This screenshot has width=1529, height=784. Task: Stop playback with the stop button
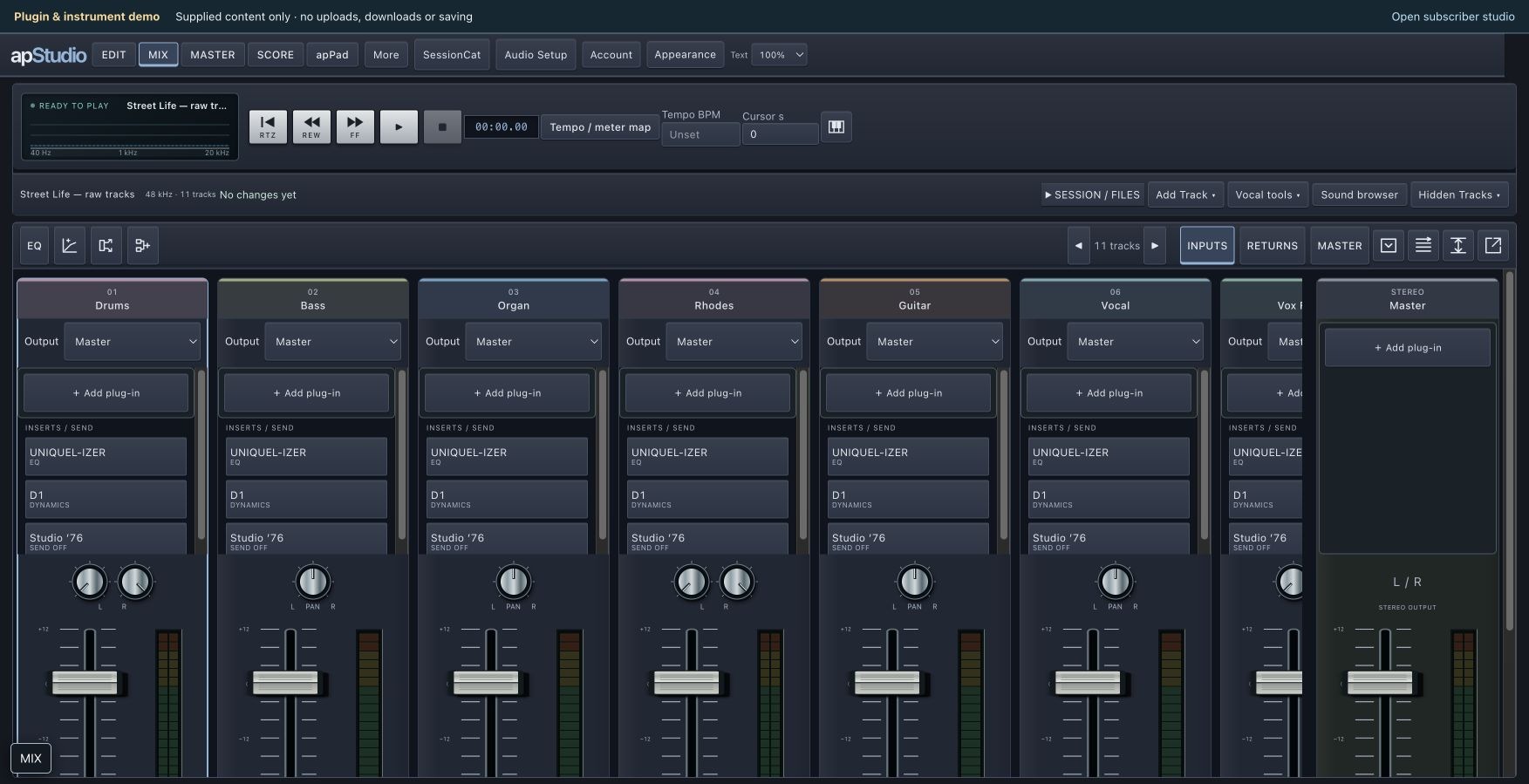442,126
